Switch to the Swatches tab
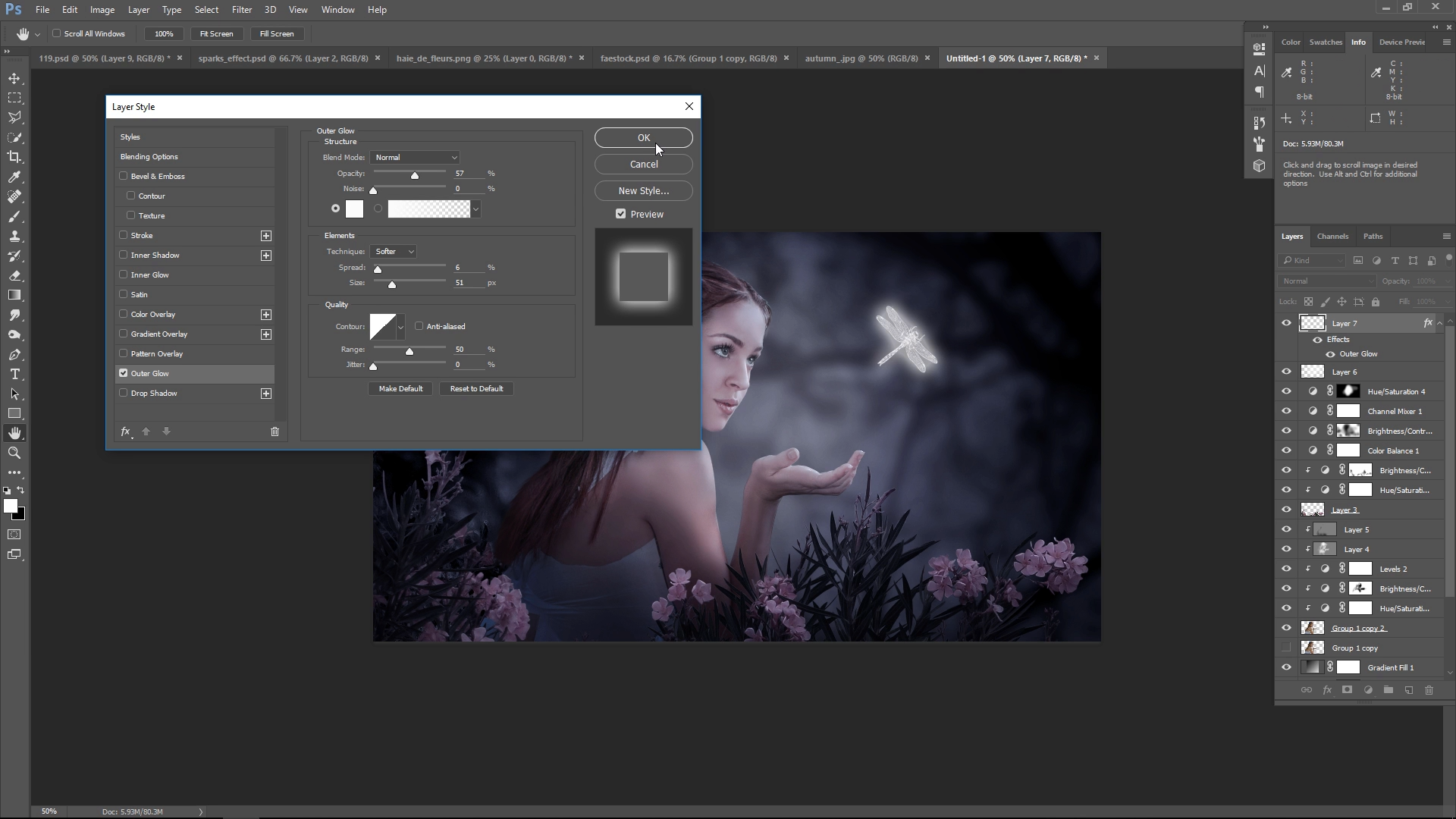This screenshot has width=1456, height=819. [1326, 42]
